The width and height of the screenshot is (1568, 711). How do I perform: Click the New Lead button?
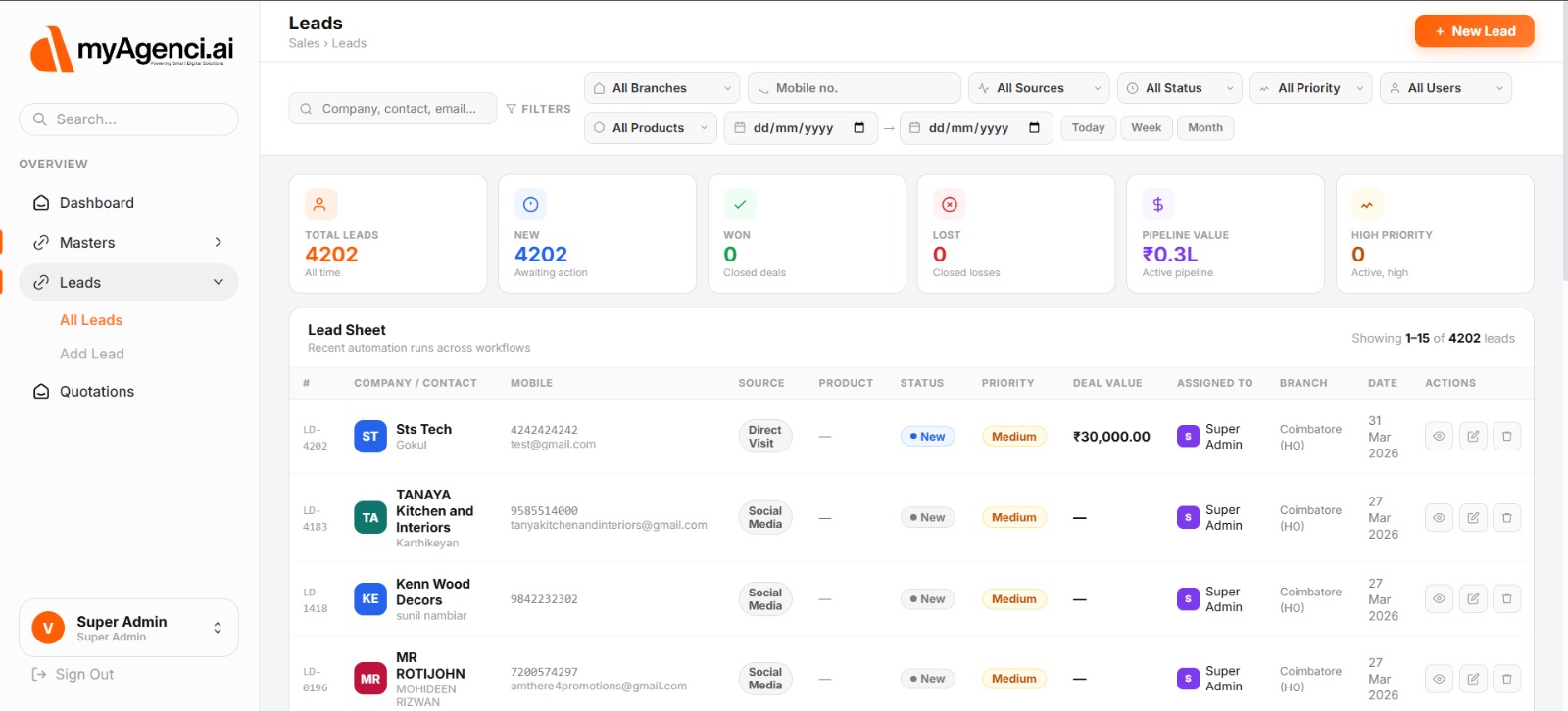point(1474,31)
